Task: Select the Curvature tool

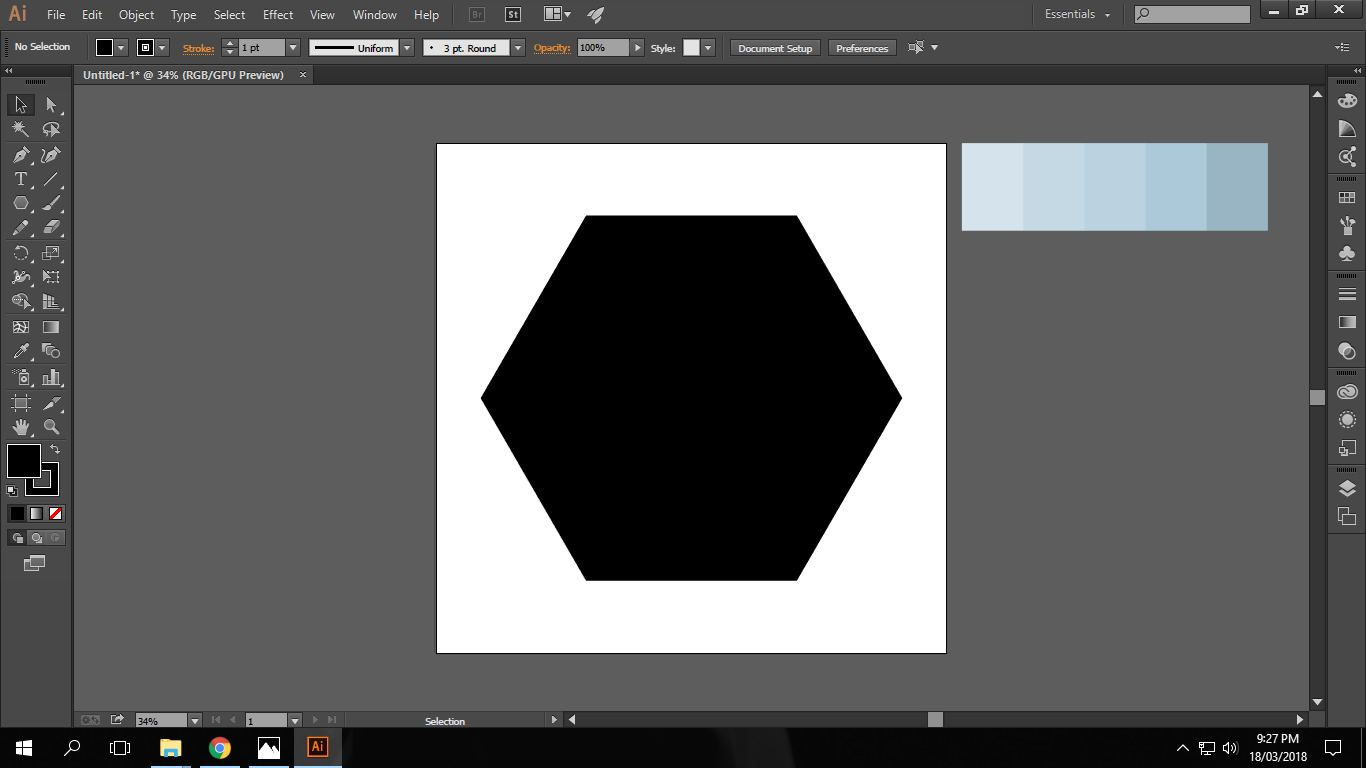Action: [x=51, y=155]
